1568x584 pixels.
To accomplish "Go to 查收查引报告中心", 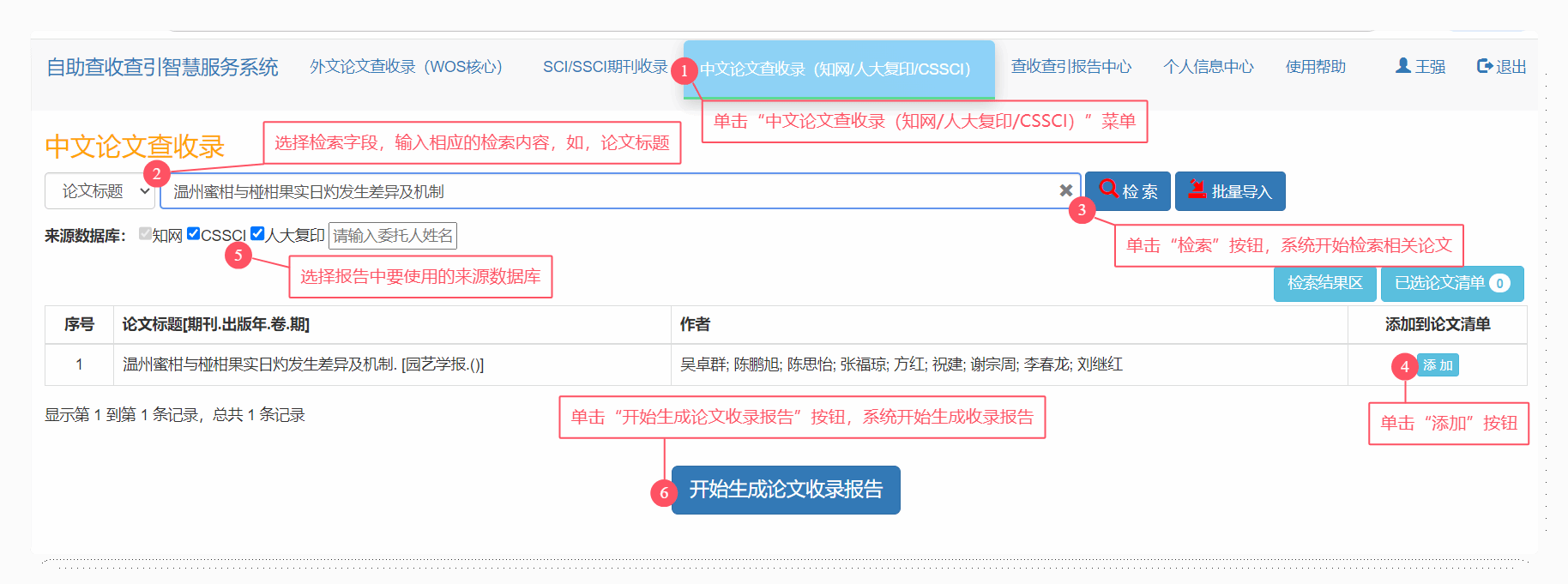I will [1070, 67].
